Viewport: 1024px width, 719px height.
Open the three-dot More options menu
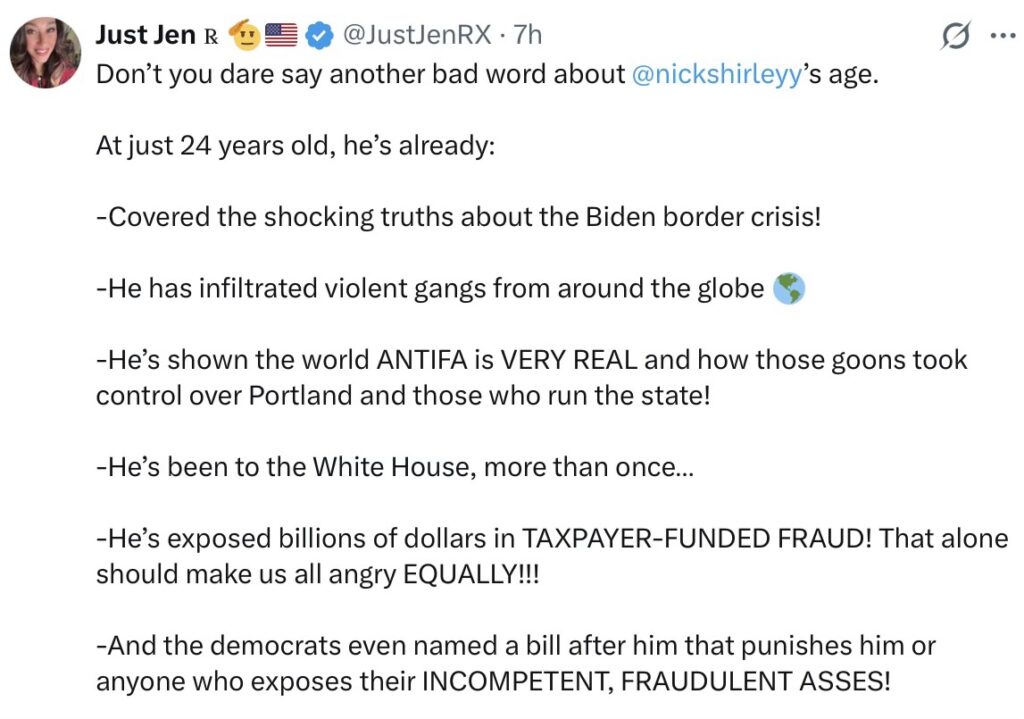(x=1000, y=36)
